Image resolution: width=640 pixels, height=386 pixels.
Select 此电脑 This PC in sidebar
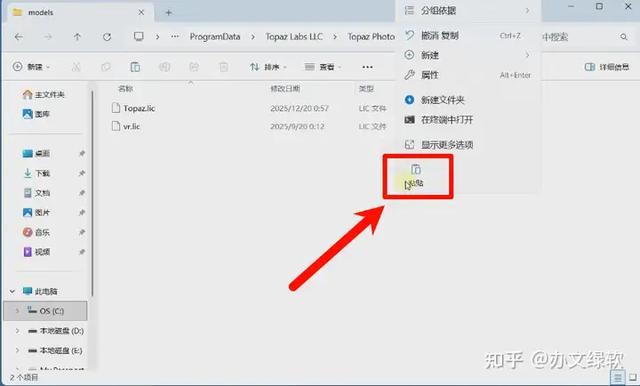coord(40,291)
